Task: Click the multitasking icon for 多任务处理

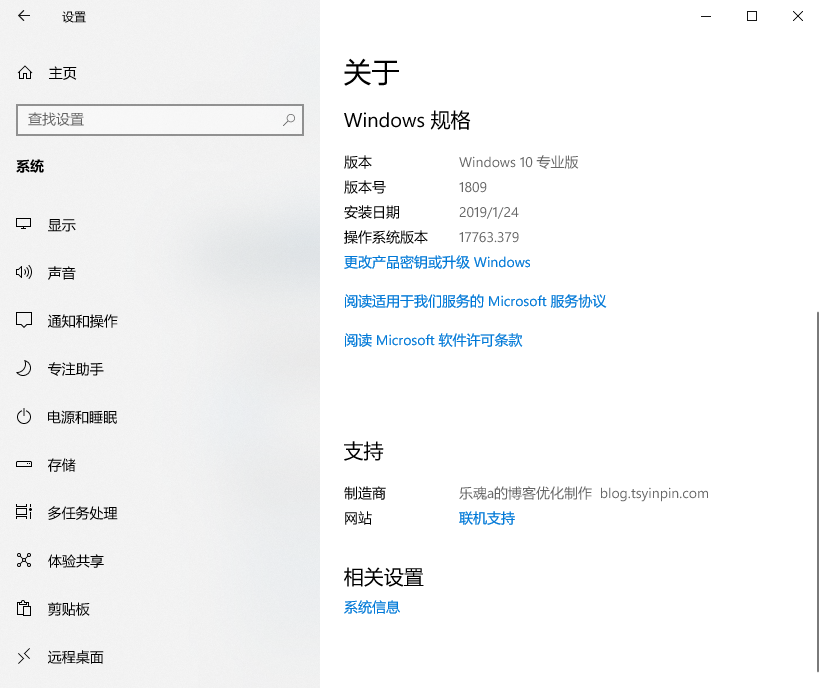Action: pyautogui.click(x=24, y=512)
